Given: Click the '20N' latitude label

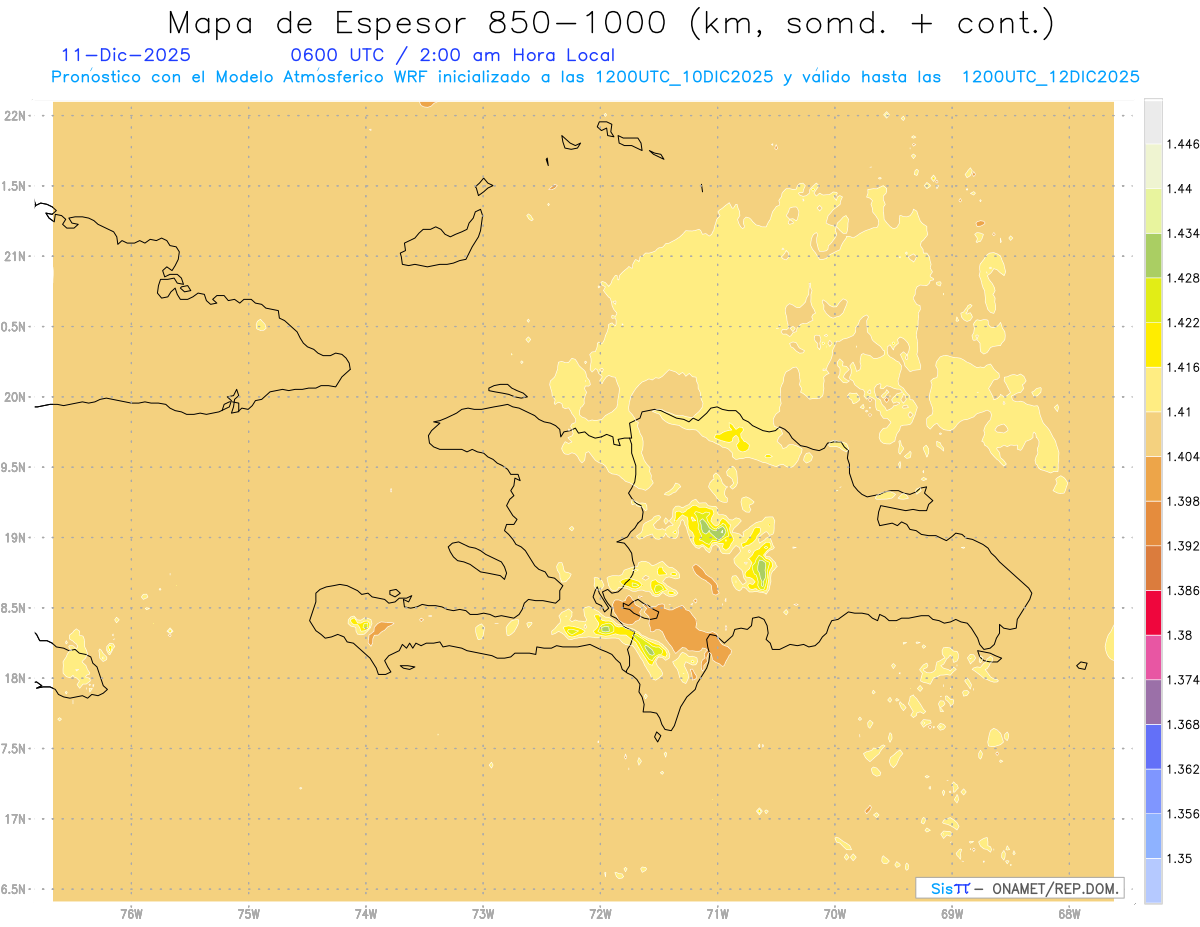Looking at the screenshot, I should pyautogui.click(x=15, y=397).
